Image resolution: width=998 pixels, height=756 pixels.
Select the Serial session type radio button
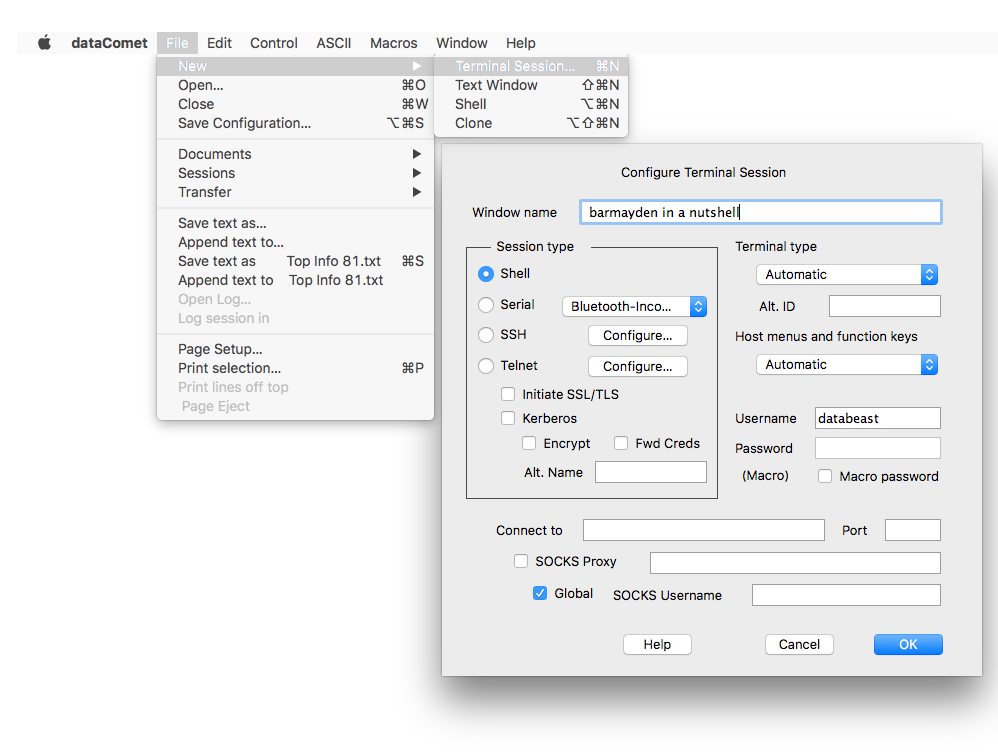(486, 305)
